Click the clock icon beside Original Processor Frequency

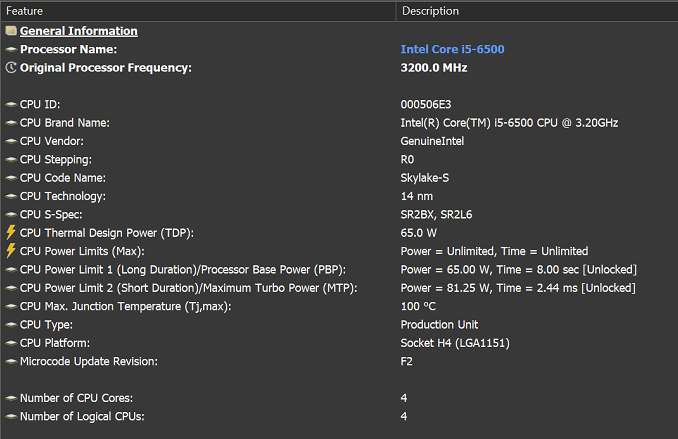pyautogui.click(x=11, y=67)
